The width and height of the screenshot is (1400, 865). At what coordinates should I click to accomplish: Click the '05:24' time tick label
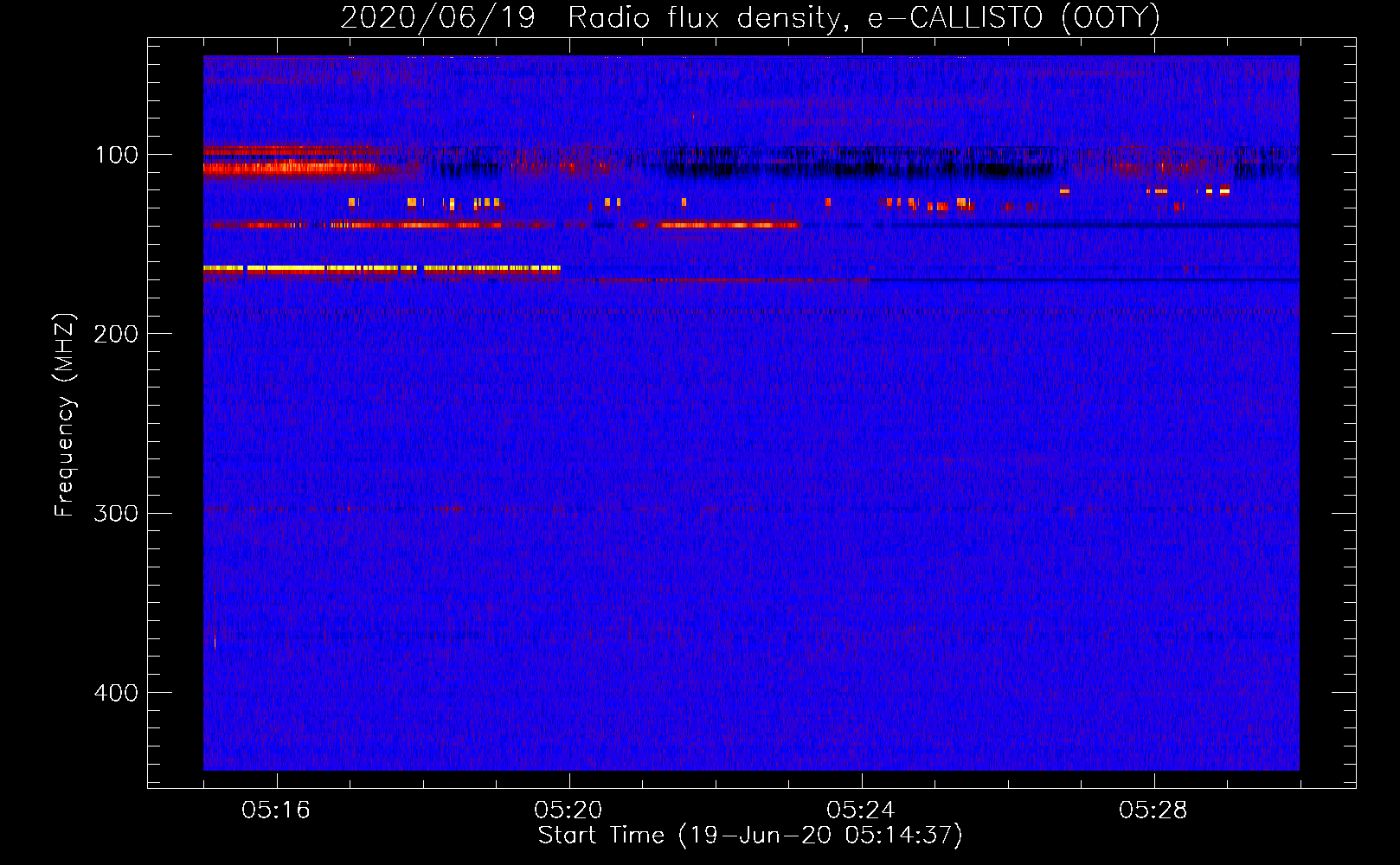pyautogui.click(x=861, y=811)
